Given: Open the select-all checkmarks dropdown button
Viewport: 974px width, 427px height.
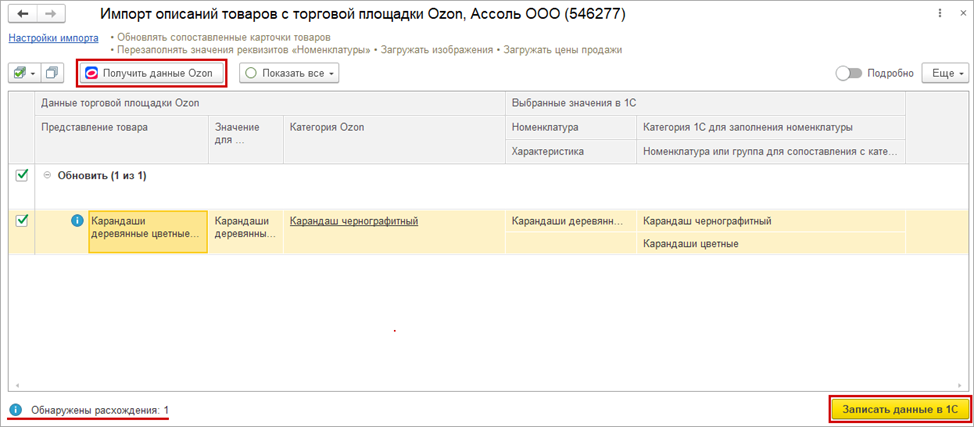Looking at the screenshot, I should [x=23, y=73].
